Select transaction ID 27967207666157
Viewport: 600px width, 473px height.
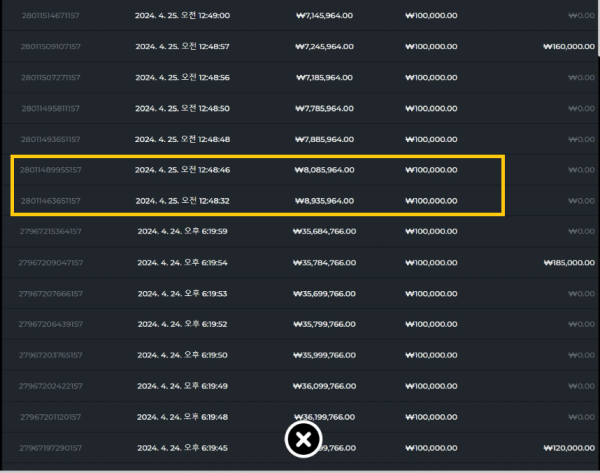click(x=51, y=294)
